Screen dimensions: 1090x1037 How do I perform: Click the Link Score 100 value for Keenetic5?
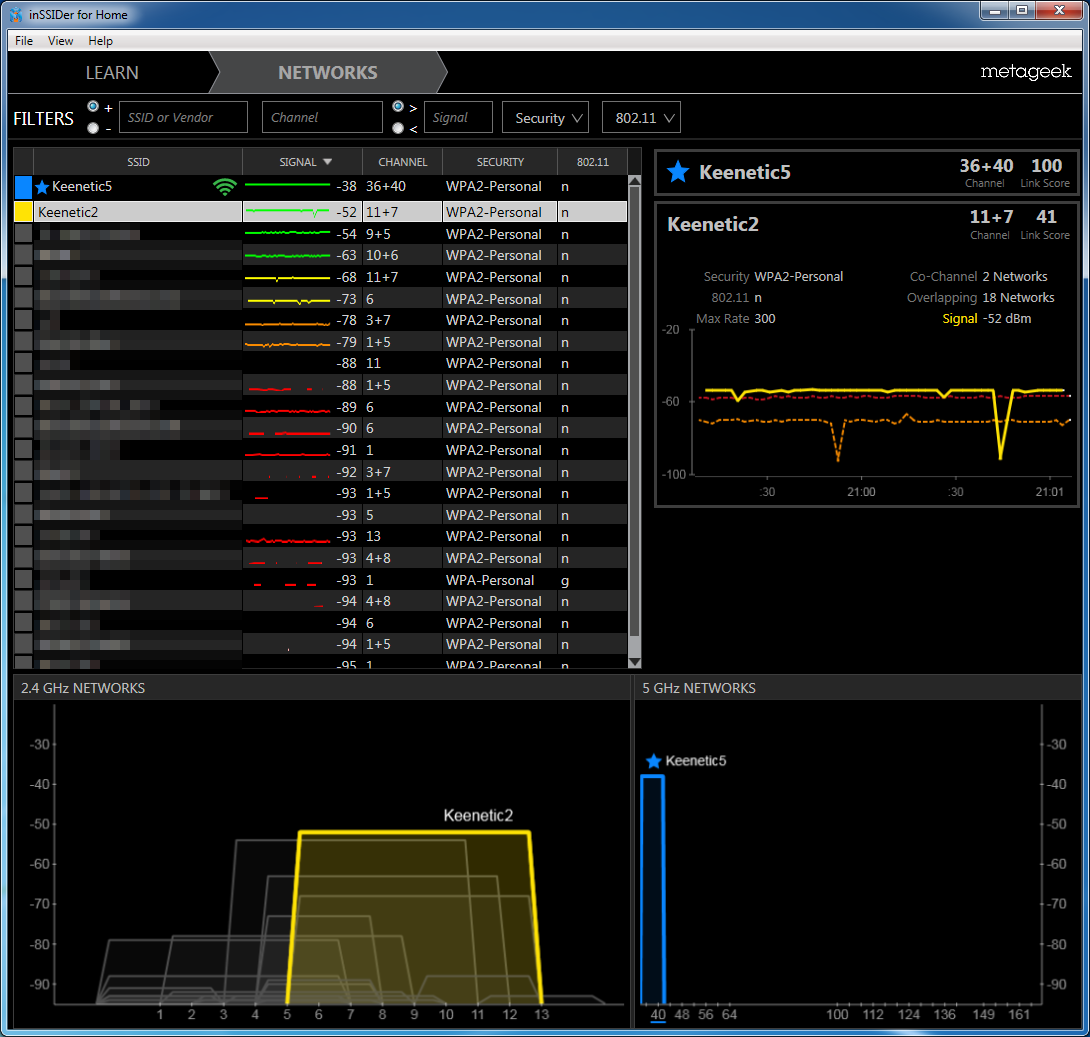[1046, 165]
